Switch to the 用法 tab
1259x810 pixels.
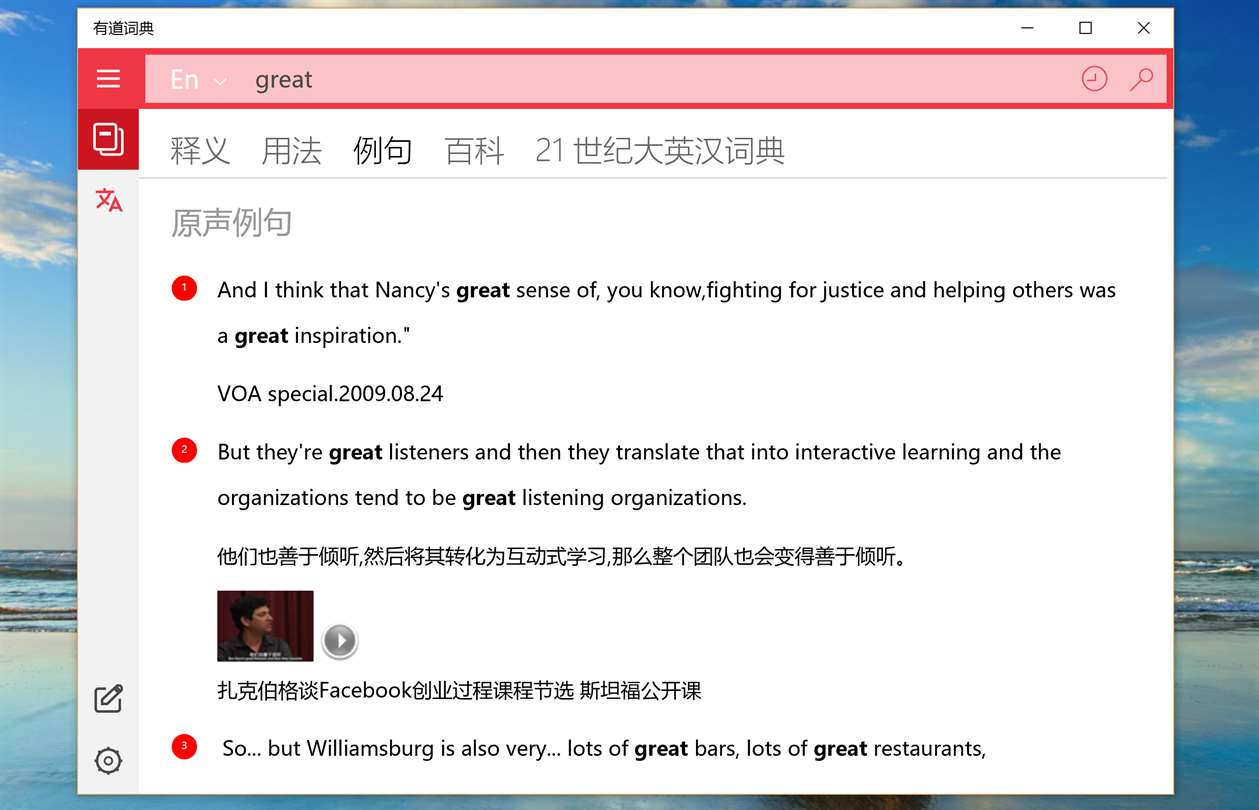click(x=291, y=151)
